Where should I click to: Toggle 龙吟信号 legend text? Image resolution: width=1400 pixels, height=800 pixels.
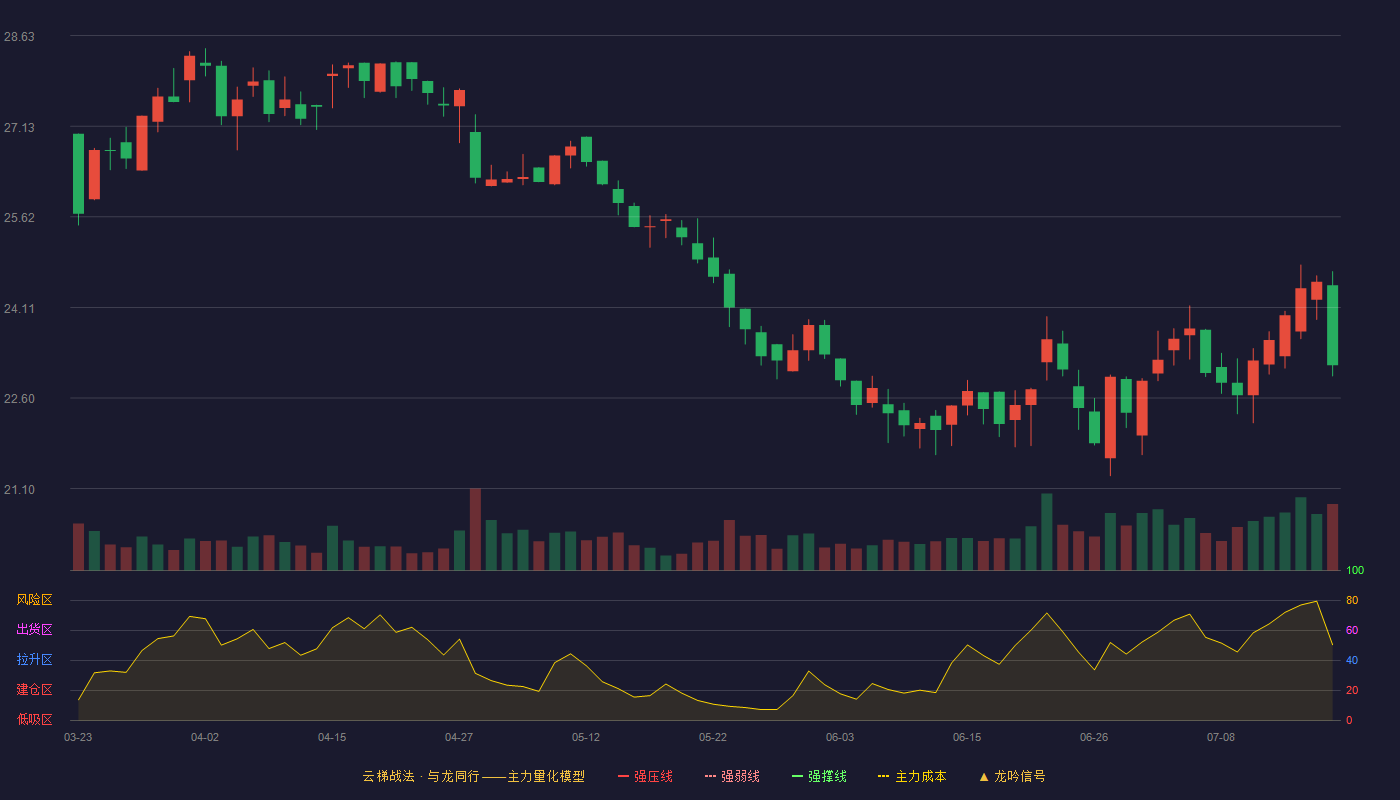pyautogui.click(x=1019, y=776)
